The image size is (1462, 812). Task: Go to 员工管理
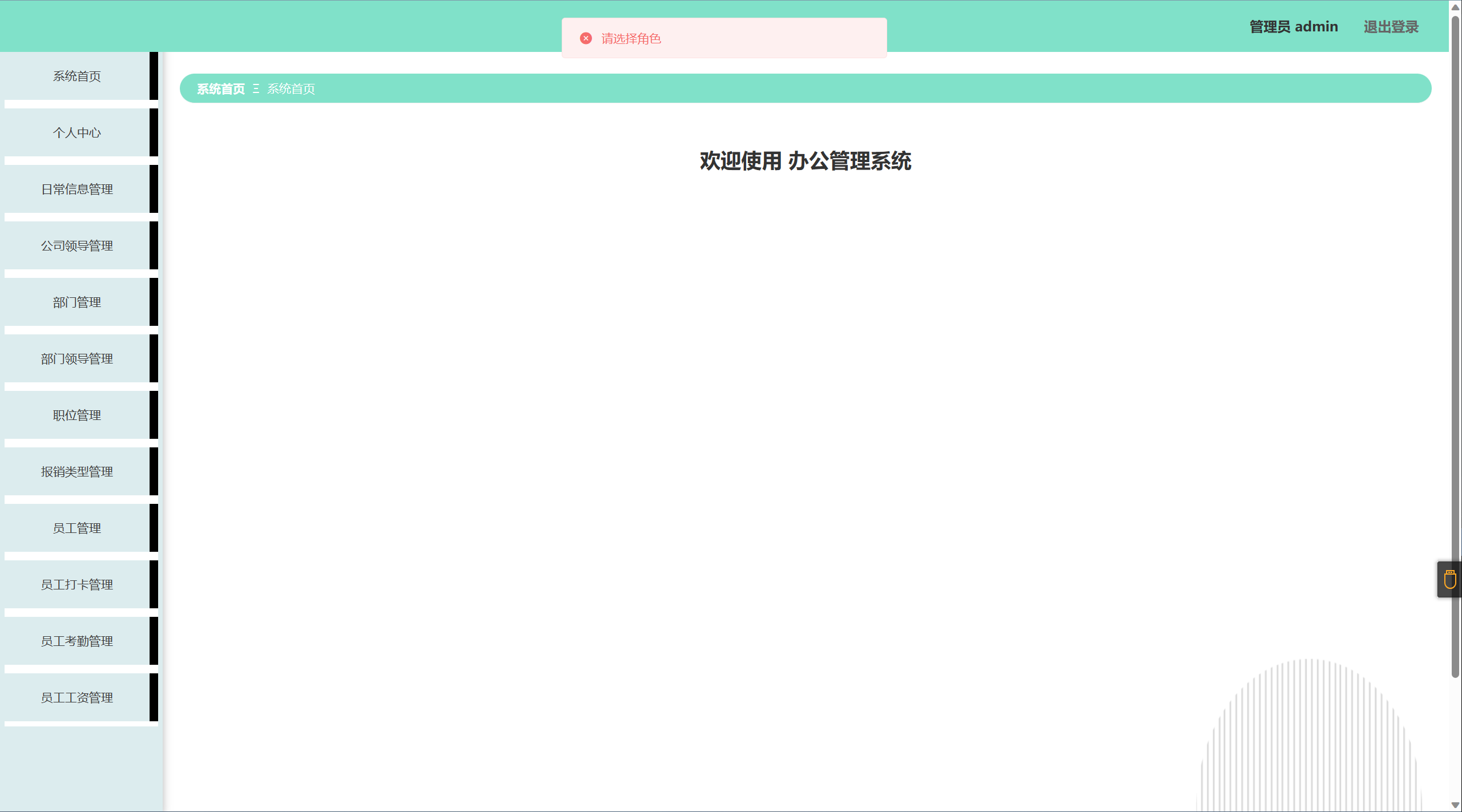pyautogui.click(x=77, y=528)
